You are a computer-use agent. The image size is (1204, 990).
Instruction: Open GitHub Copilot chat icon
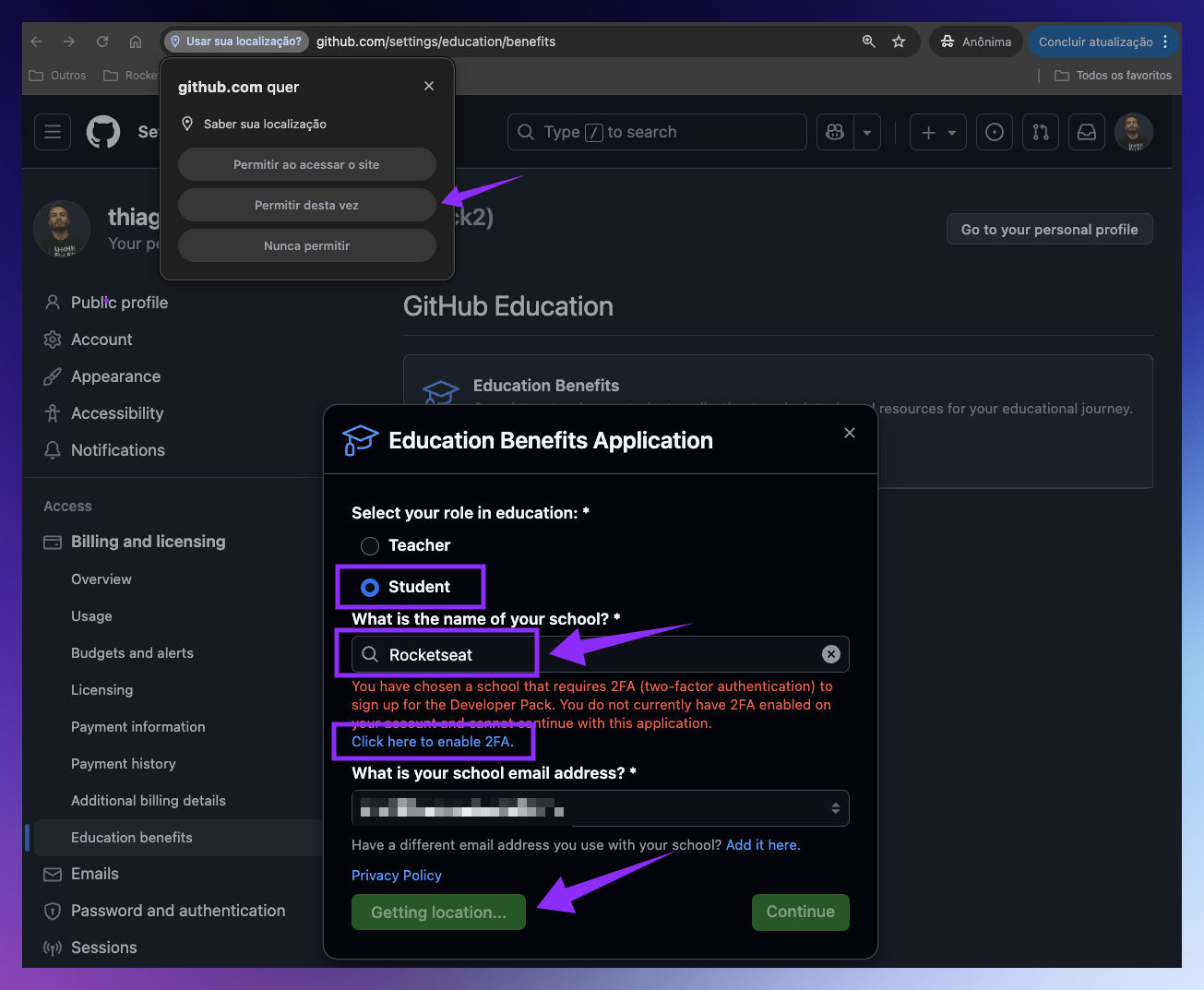coord(835,132)
